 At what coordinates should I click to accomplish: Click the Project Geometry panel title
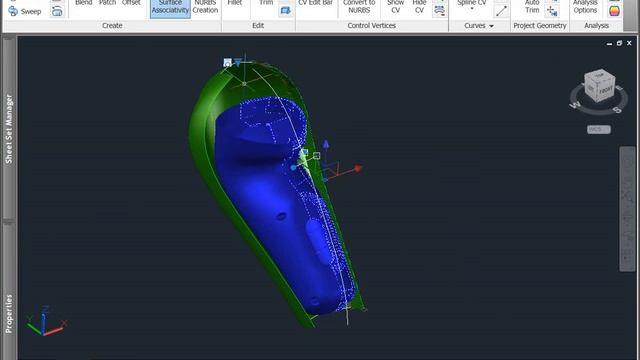(x=540, y=26)
